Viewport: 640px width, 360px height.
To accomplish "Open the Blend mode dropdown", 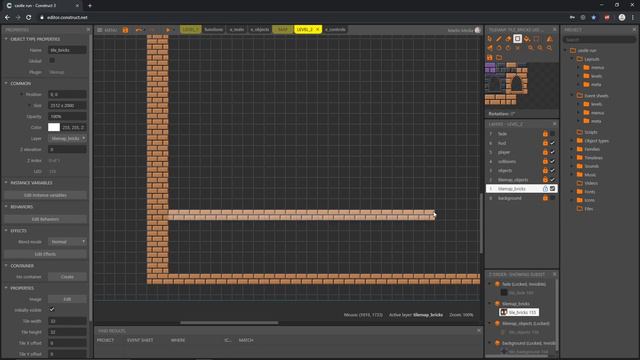I will [x=67, y=242].
